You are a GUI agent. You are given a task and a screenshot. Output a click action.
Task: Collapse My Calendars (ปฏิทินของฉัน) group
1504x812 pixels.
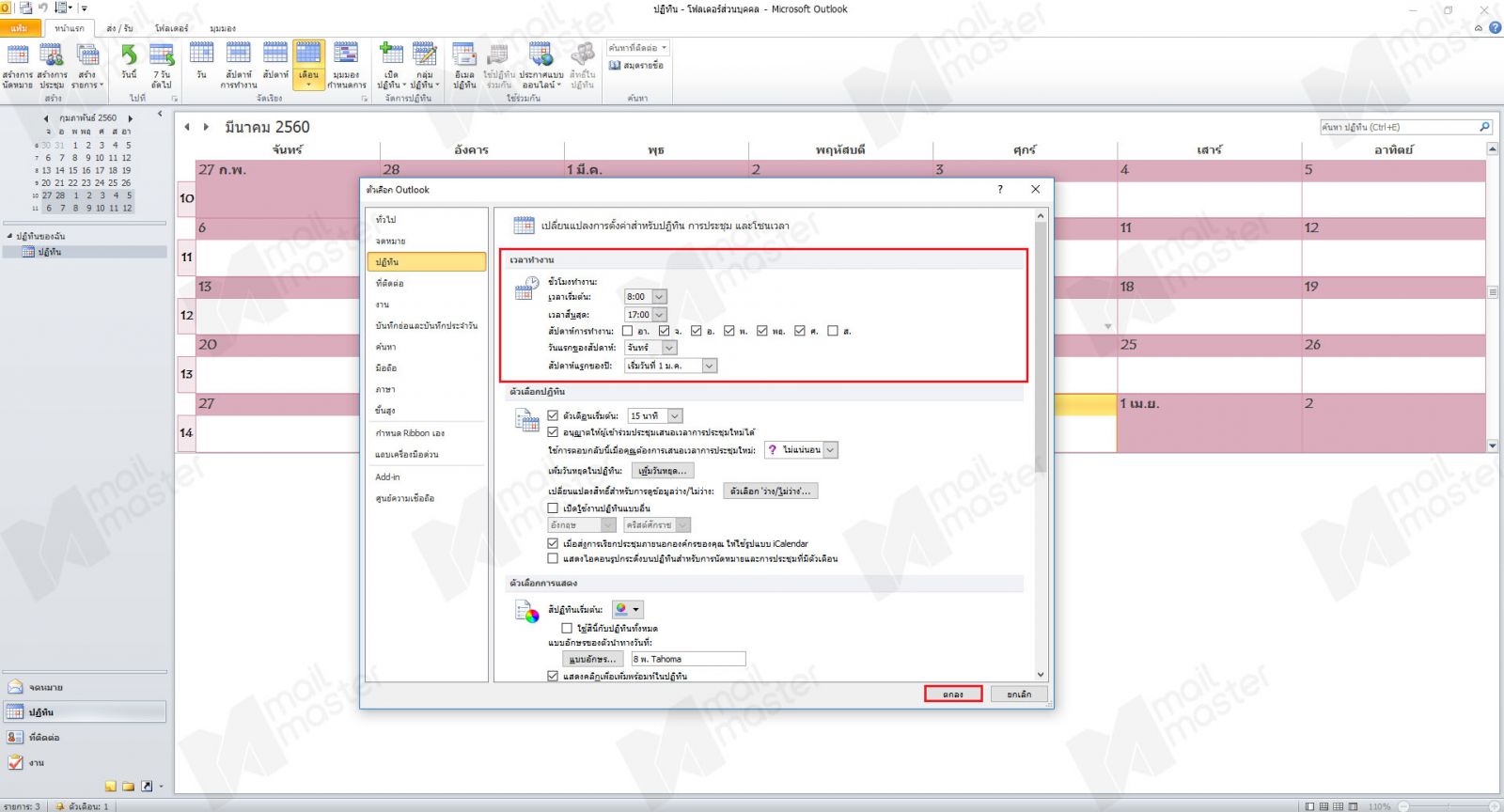pos(10,236)
